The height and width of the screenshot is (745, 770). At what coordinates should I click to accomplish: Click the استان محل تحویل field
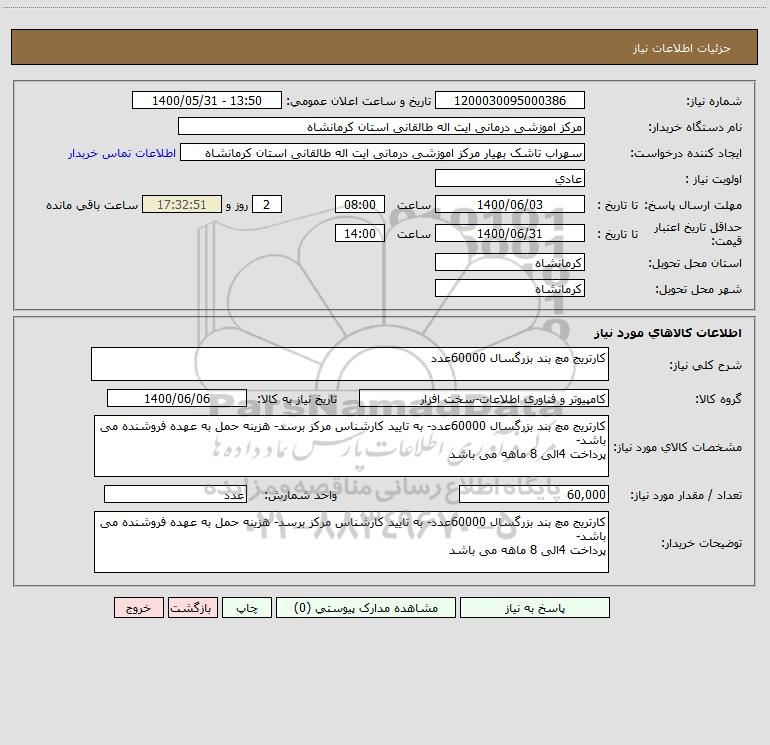tap(510, 262)
